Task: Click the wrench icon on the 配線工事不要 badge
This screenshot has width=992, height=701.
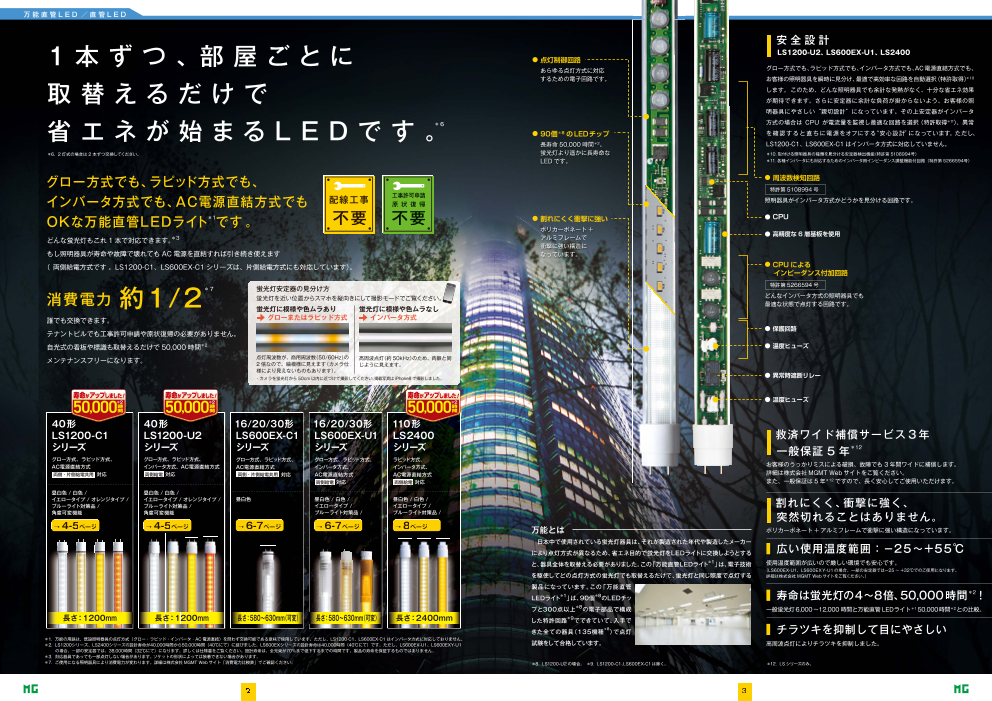Action: point(350,185)
